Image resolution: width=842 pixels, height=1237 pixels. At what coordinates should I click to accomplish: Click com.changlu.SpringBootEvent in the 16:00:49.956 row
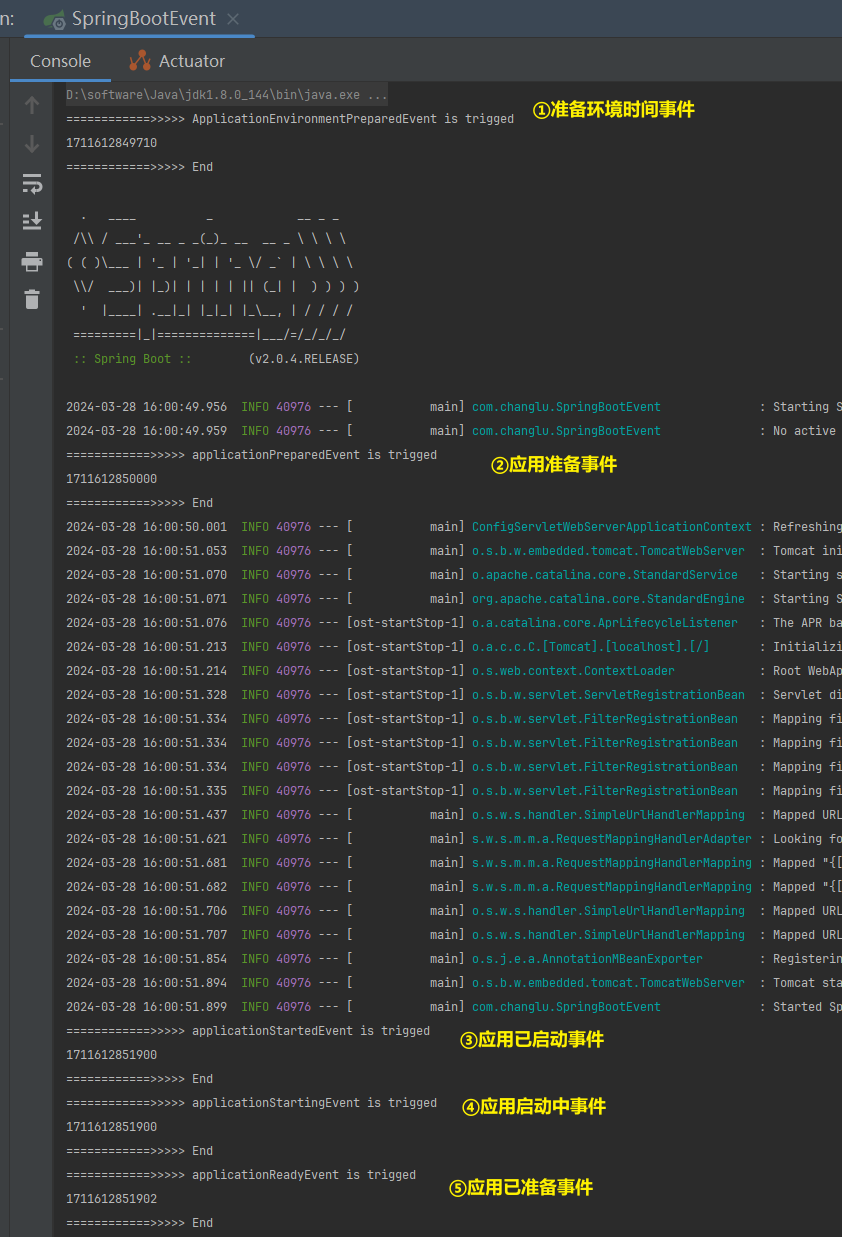(566, 407)
